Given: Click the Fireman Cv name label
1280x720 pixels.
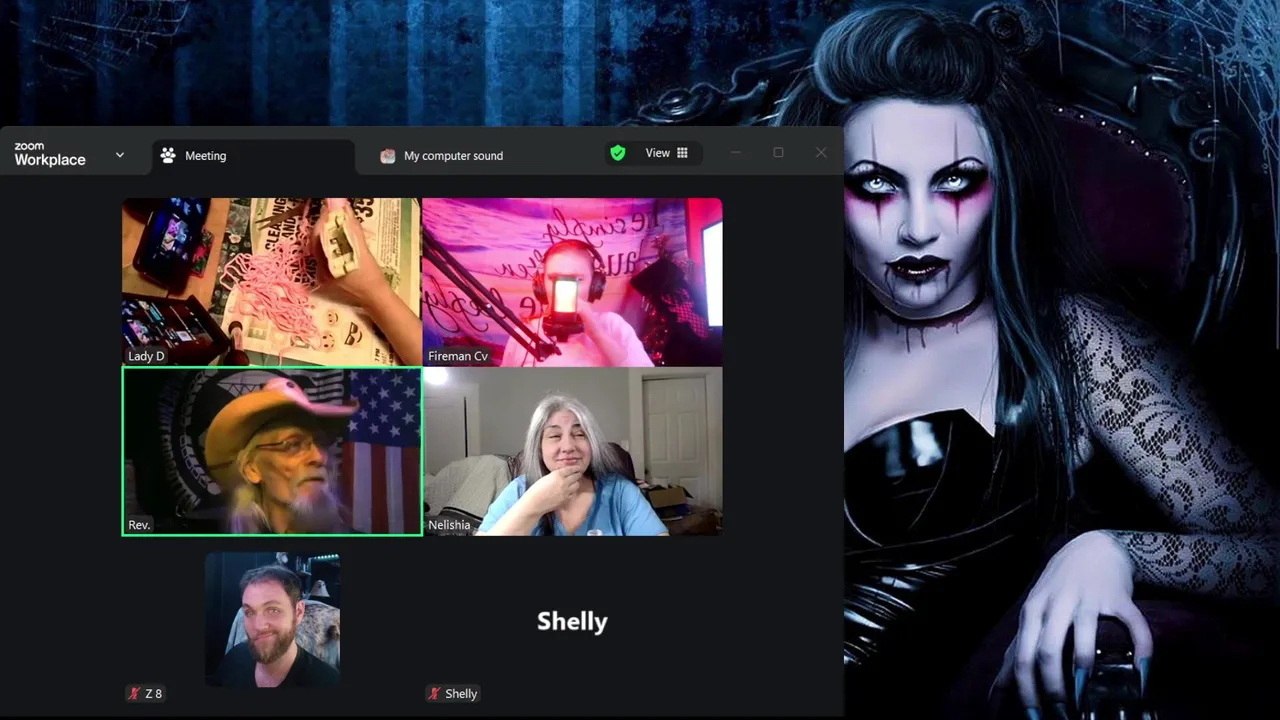Looking at the screenshot, I should coord(458,356).
